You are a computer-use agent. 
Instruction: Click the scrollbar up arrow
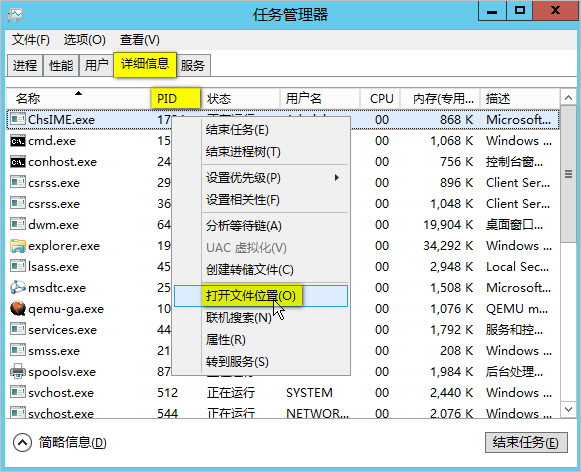(x=568, y=98)
